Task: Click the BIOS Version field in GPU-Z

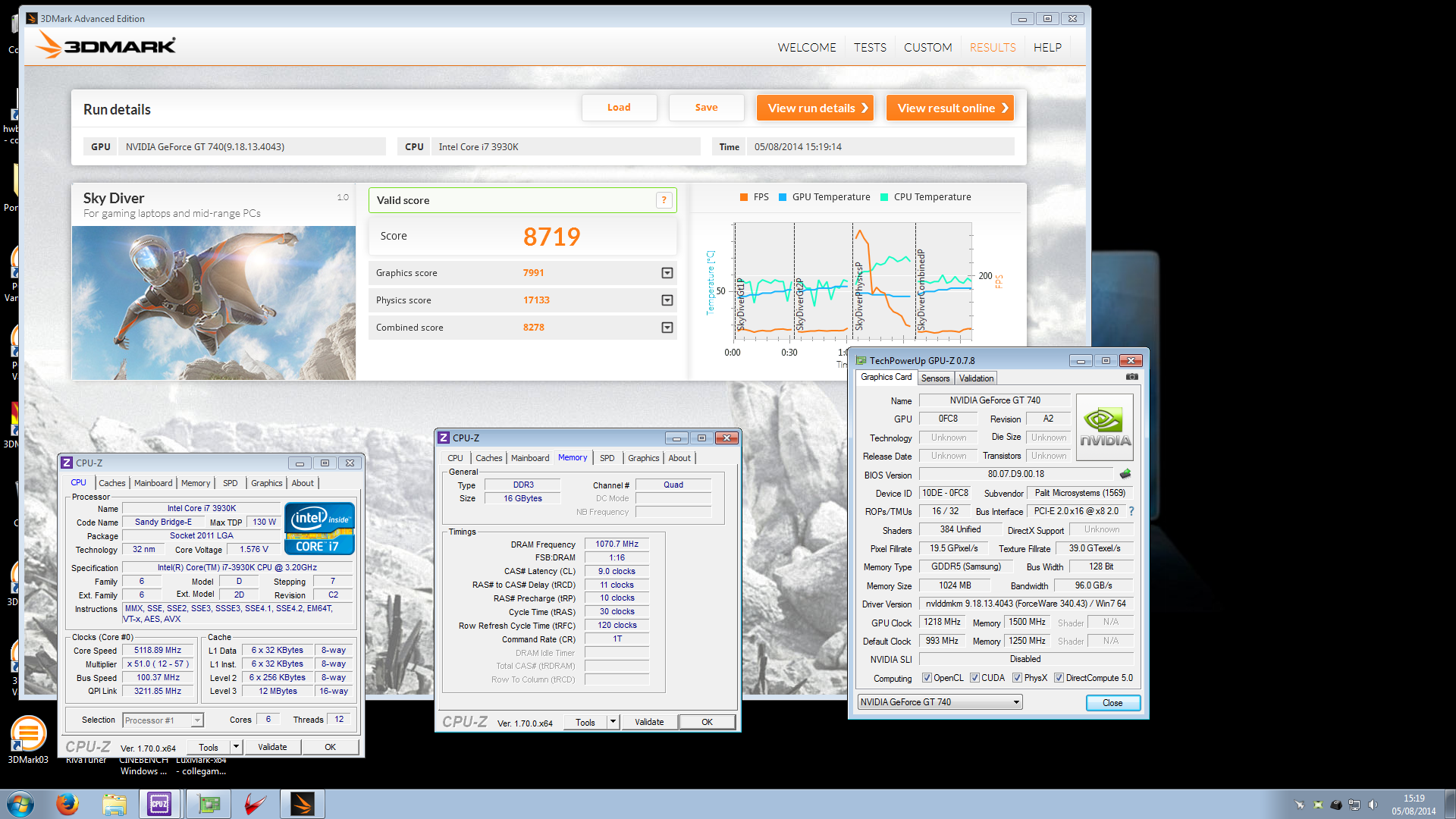Action: tap(1016, 474)
